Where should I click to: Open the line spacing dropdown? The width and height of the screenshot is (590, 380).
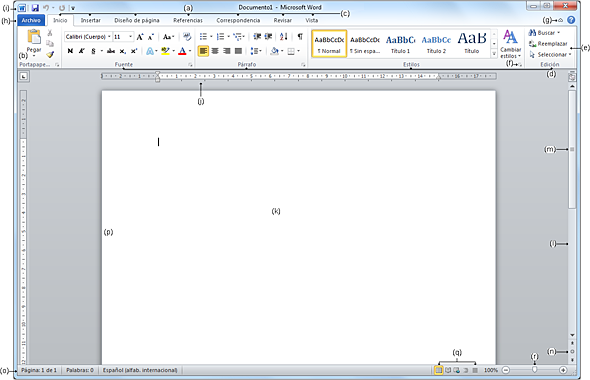(x=256, y=51)
